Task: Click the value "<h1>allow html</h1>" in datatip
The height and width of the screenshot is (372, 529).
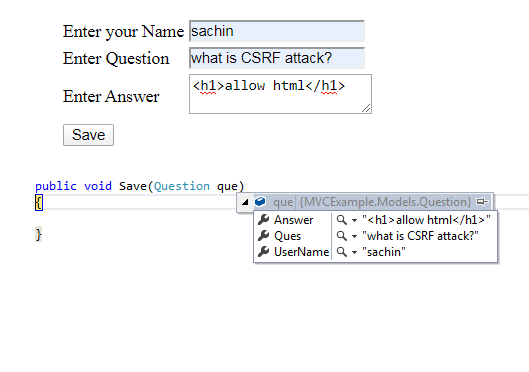Action: click(426, 220)
